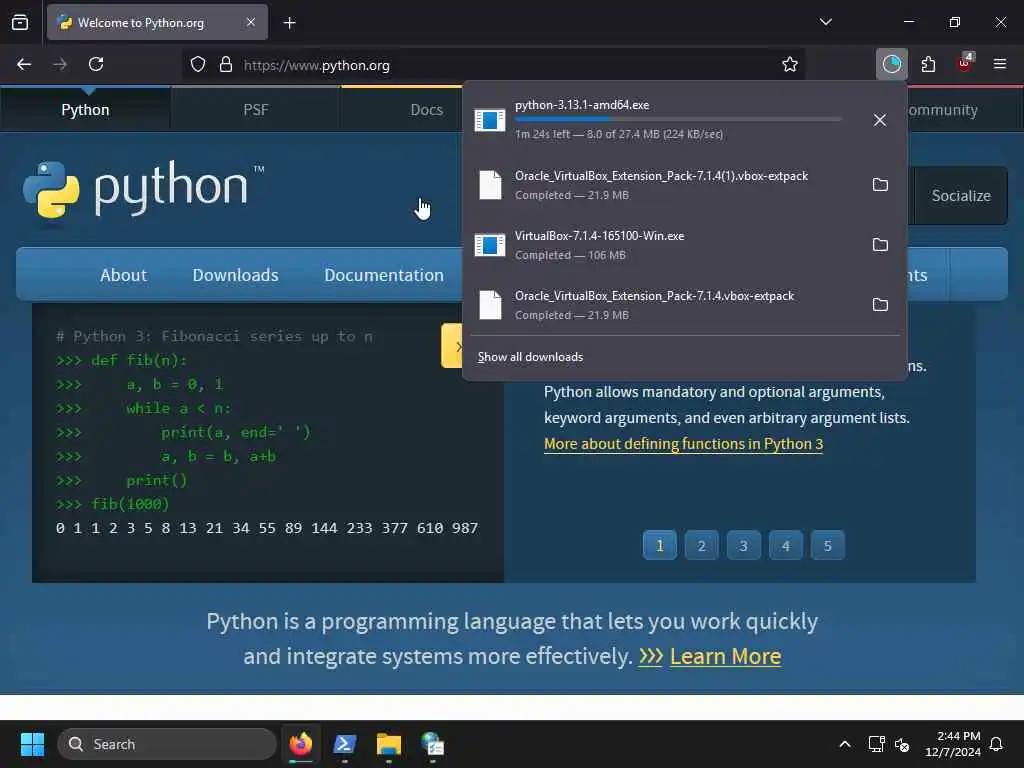Show Extension_Pack-7.1.4(1) in folder
The width and height of the screenshot is (1024, 768).
pyautogui.click(x=880, y=185)
